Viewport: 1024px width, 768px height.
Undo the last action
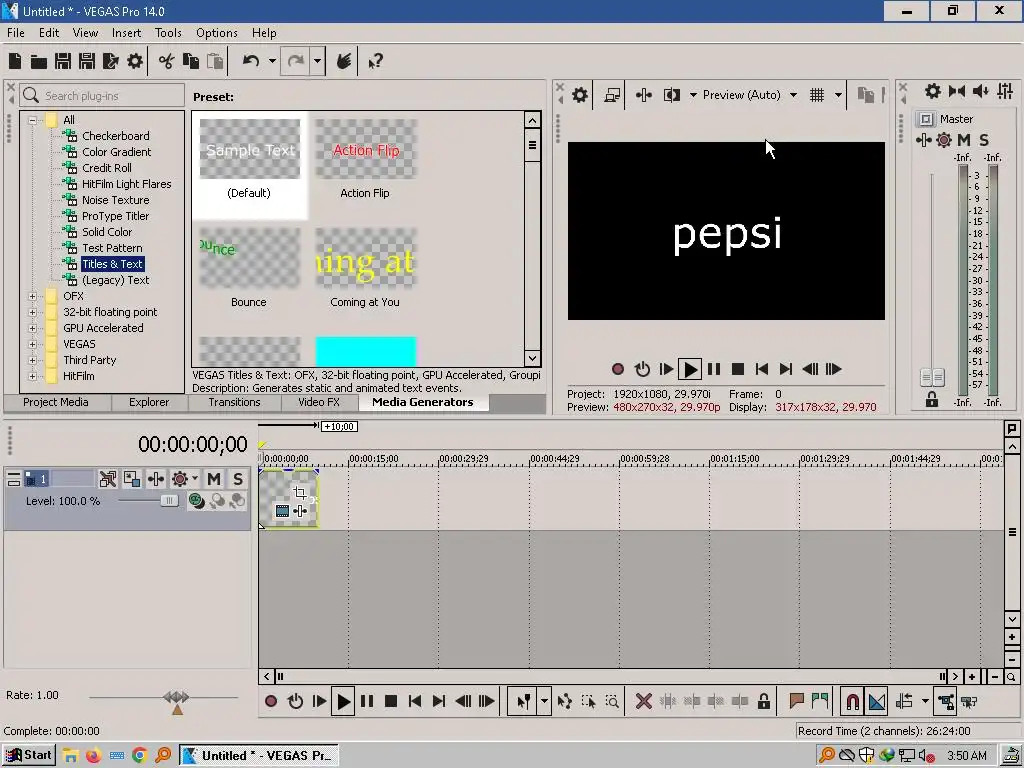point(251,61)
